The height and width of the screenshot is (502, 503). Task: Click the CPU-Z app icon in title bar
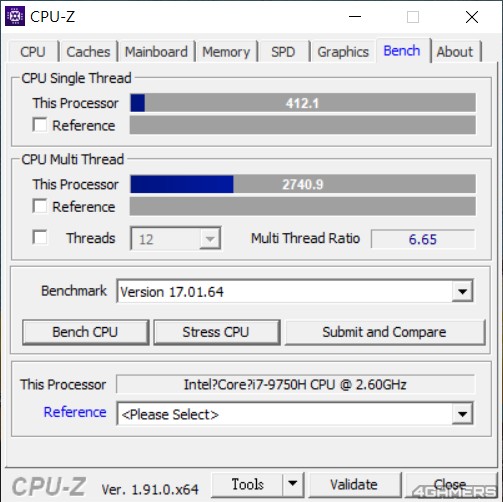15,16
